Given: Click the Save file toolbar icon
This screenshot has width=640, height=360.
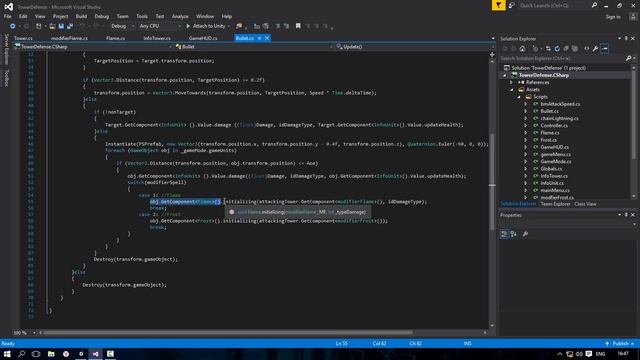Looking at the screenshot, I should tap(61, 26).
